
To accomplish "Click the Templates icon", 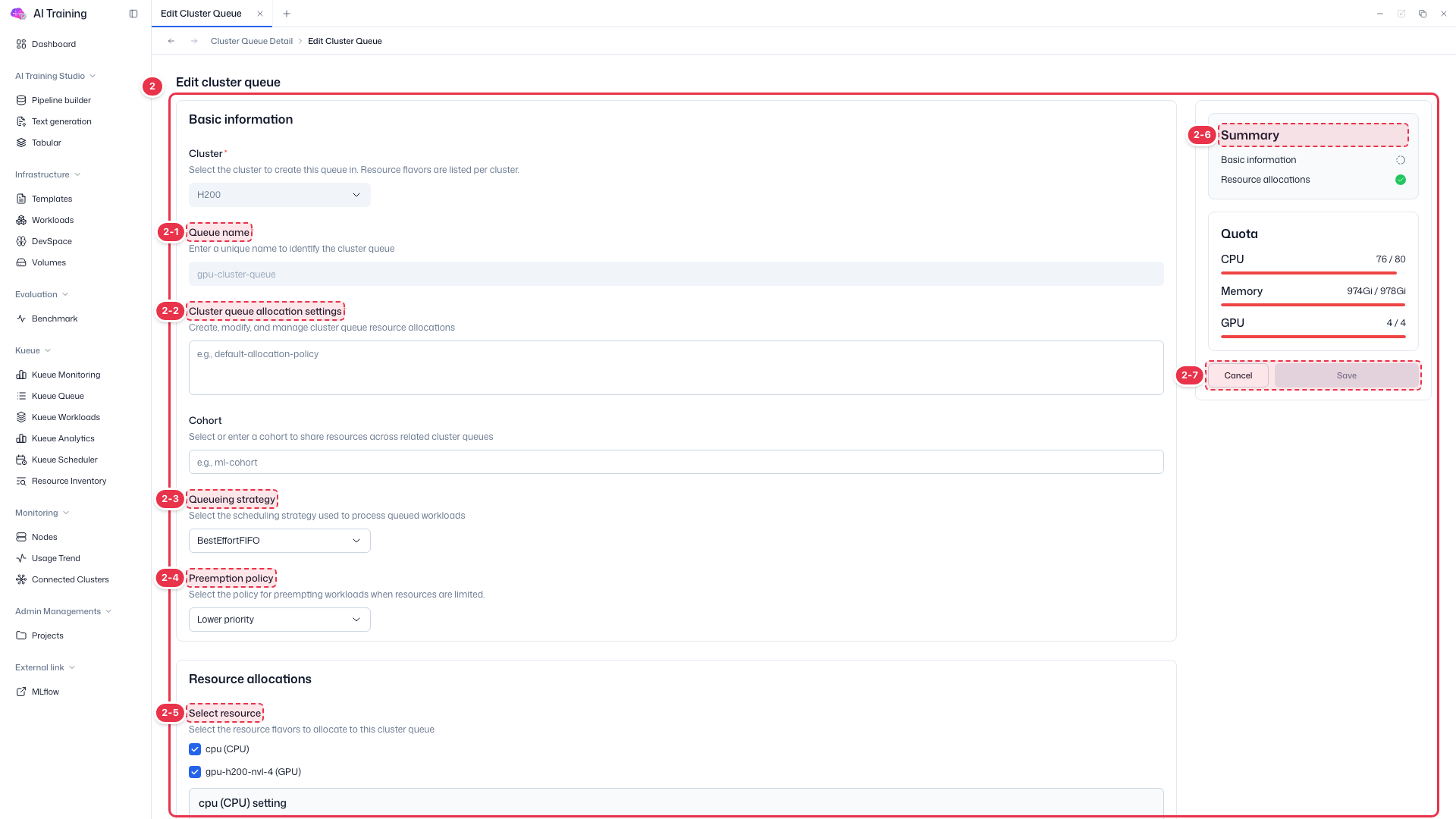I will (21, 199).
